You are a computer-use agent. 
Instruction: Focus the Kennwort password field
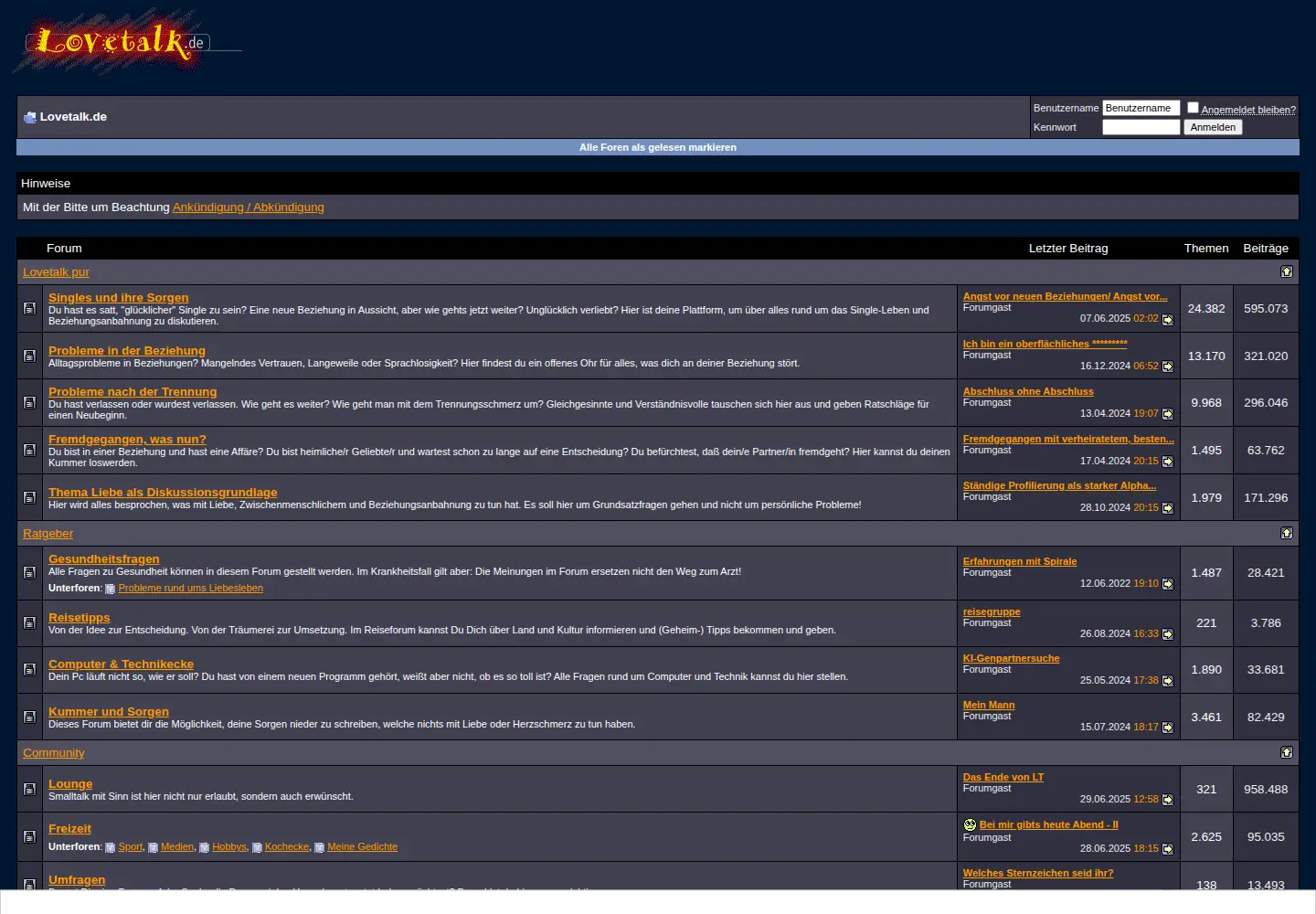pos(1141,127)
